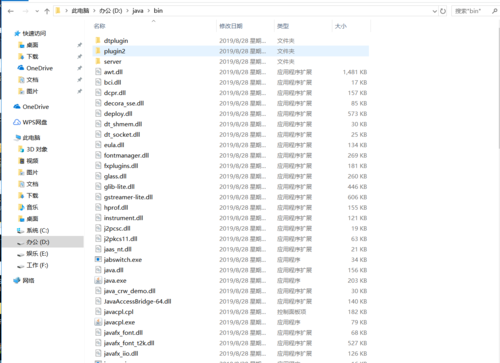Click the Back navigation arrow
The image size is (500, 363).
coord(11,11)
